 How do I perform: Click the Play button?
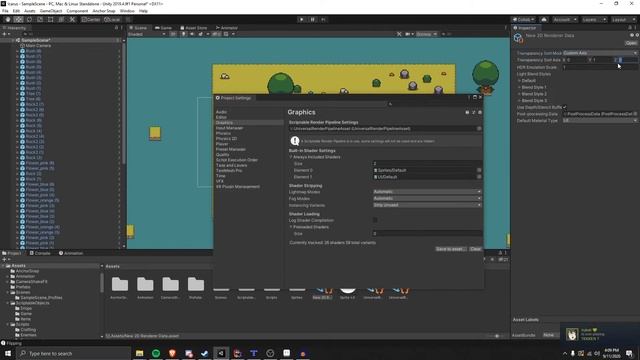pos(302,20)
